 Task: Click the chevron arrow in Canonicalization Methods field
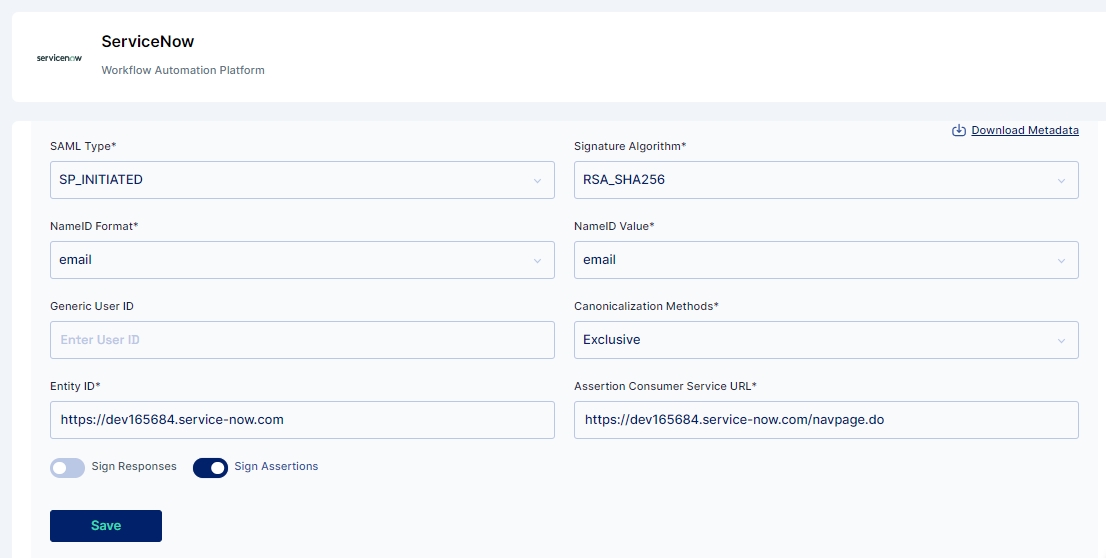(1061, 341)
